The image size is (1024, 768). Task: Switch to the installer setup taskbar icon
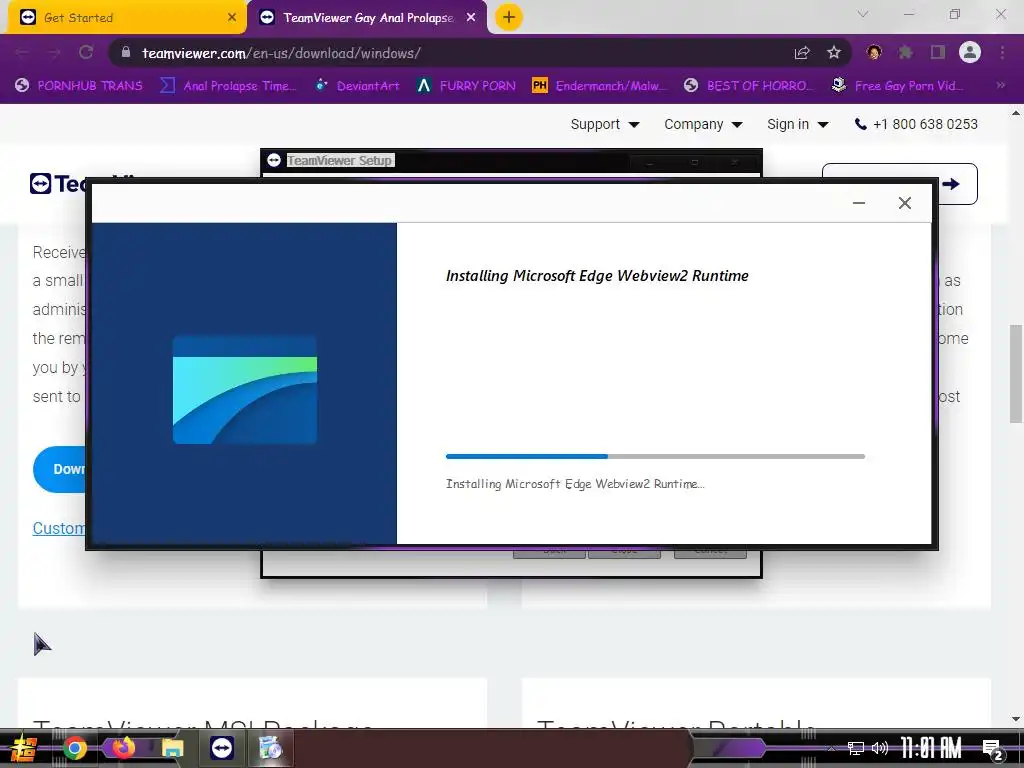270,748
